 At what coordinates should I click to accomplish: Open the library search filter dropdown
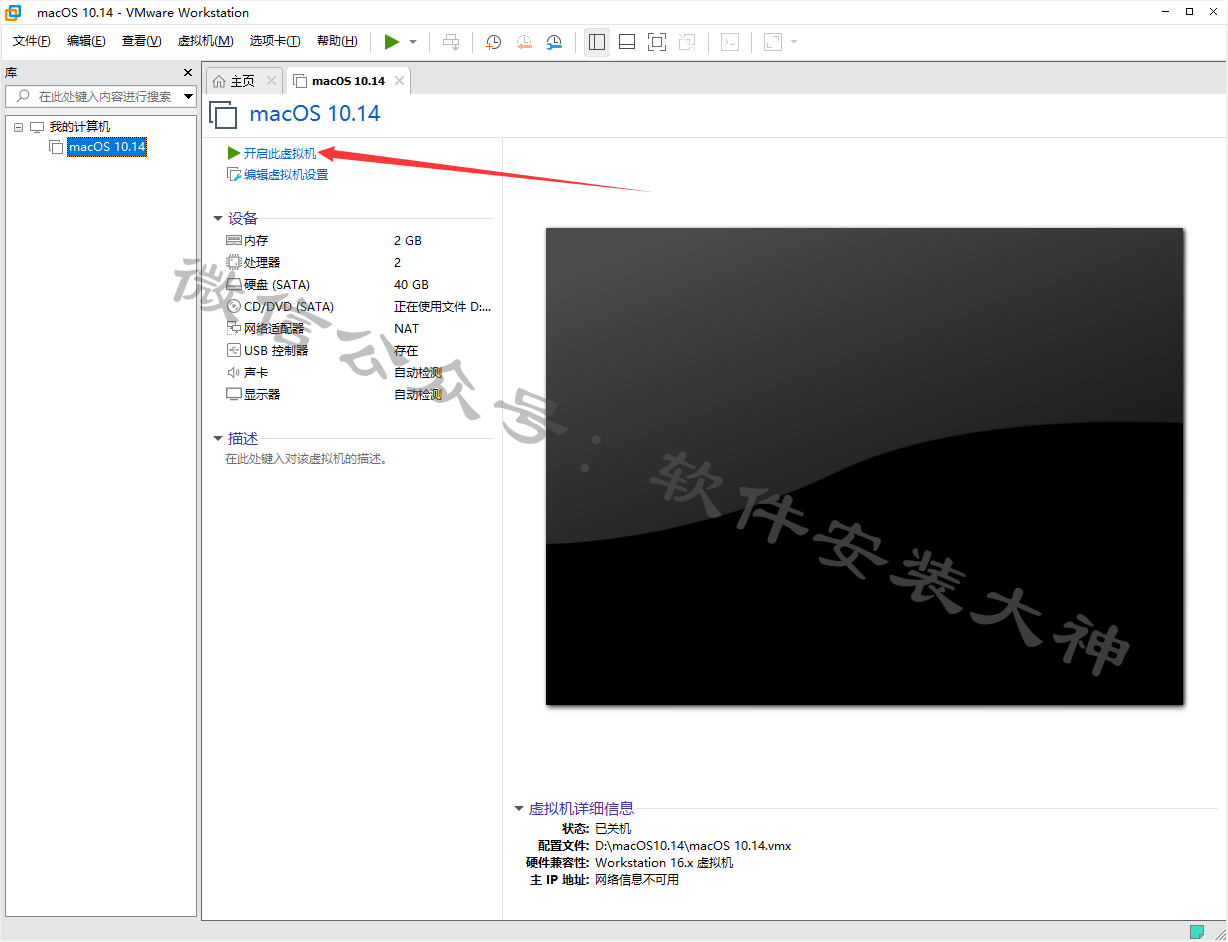tap(189, 97)
